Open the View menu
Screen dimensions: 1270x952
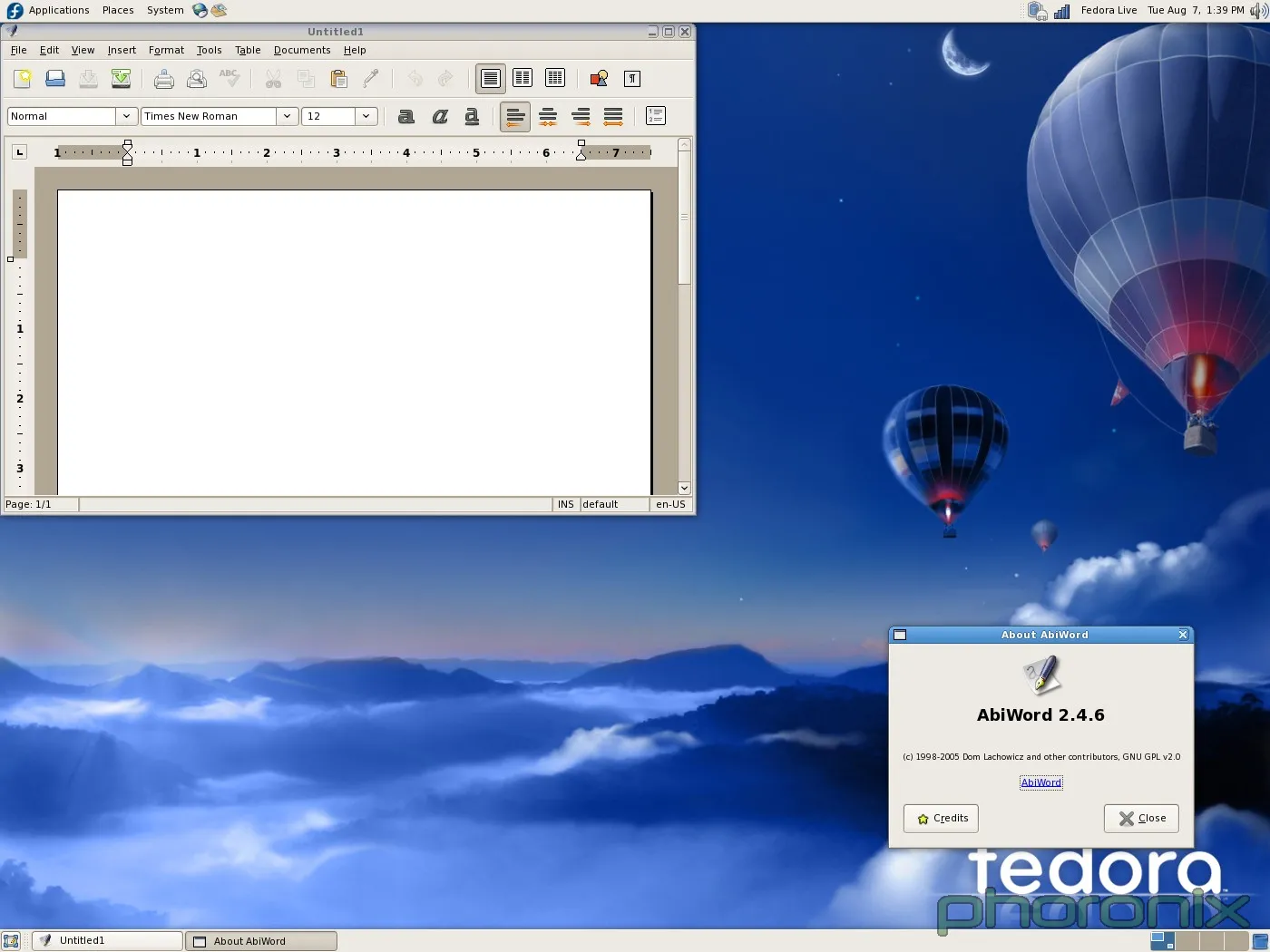pyautogui.click(x=83, y=50)
